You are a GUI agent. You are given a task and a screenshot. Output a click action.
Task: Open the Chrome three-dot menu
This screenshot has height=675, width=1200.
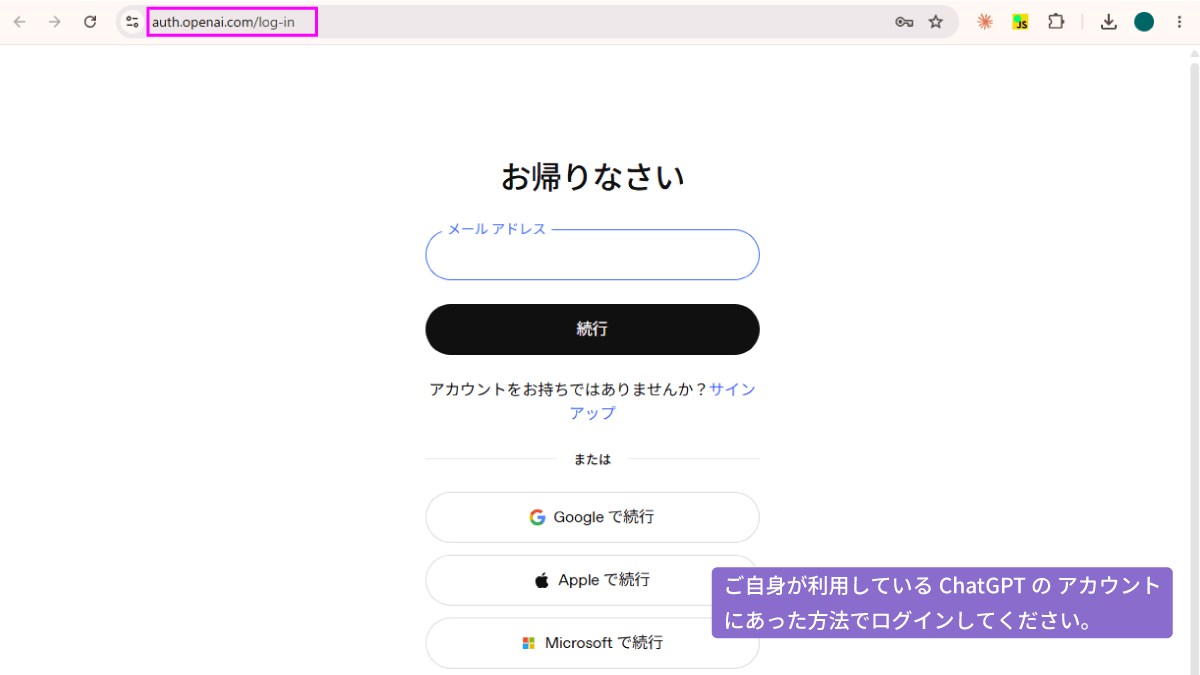point(1180,22)
